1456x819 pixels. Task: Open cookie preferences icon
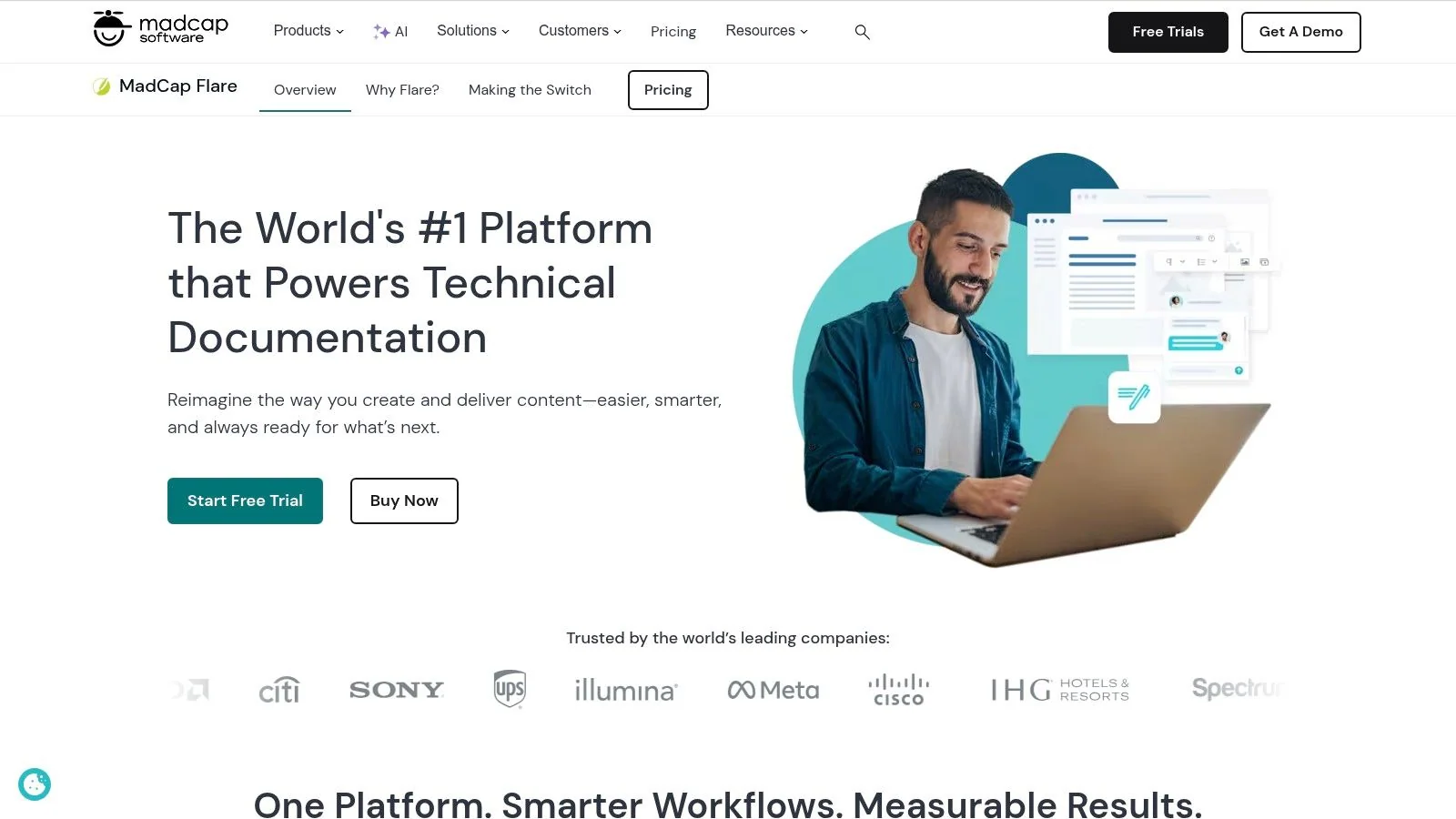pos(35,784)
